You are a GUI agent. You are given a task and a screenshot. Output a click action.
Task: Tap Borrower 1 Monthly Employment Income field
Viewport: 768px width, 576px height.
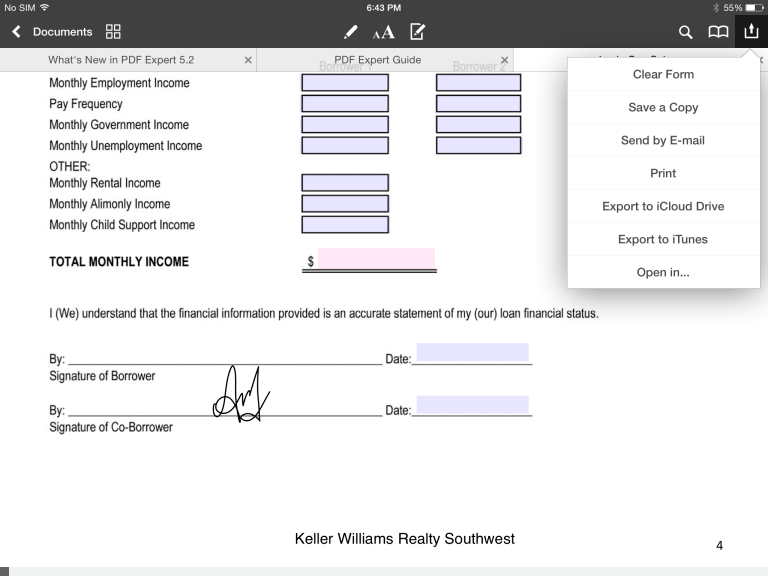click(345, 82)
